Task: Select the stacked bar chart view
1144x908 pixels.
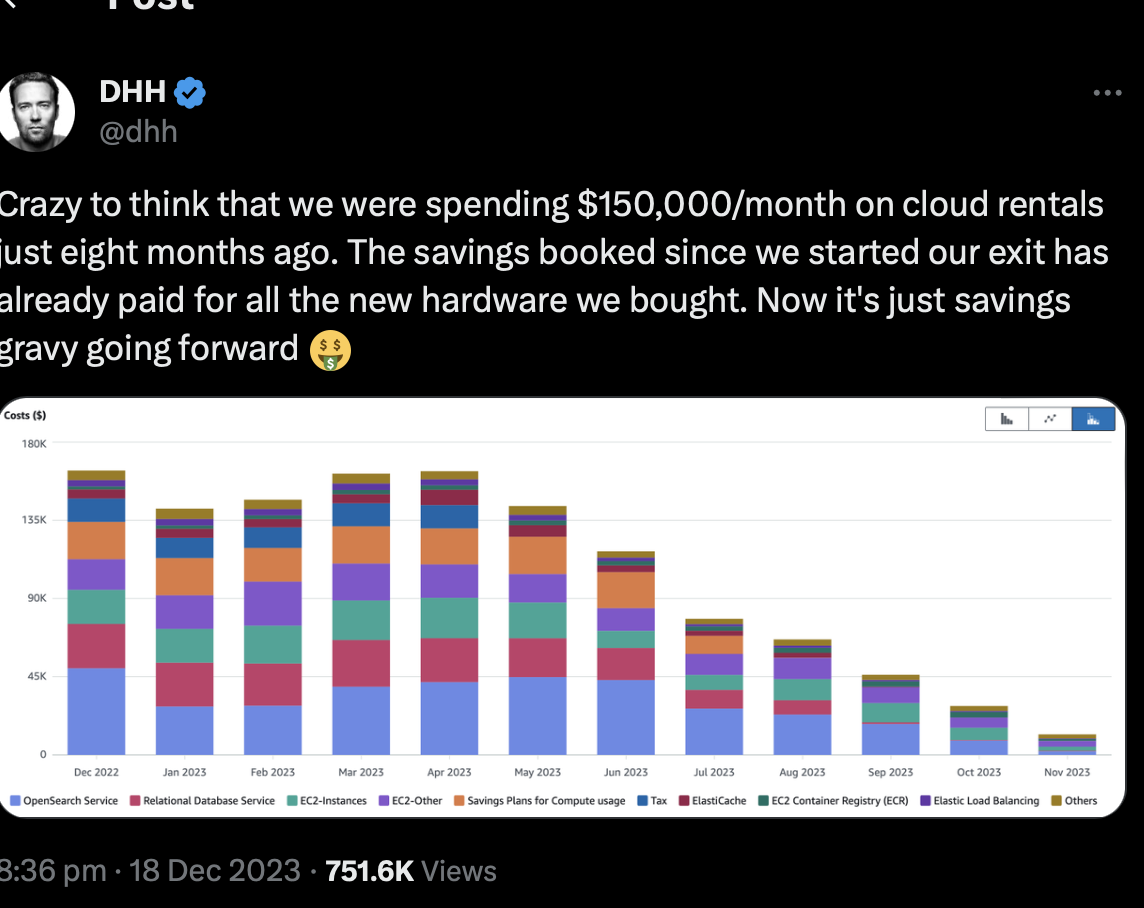Action: coord(1093,419)
